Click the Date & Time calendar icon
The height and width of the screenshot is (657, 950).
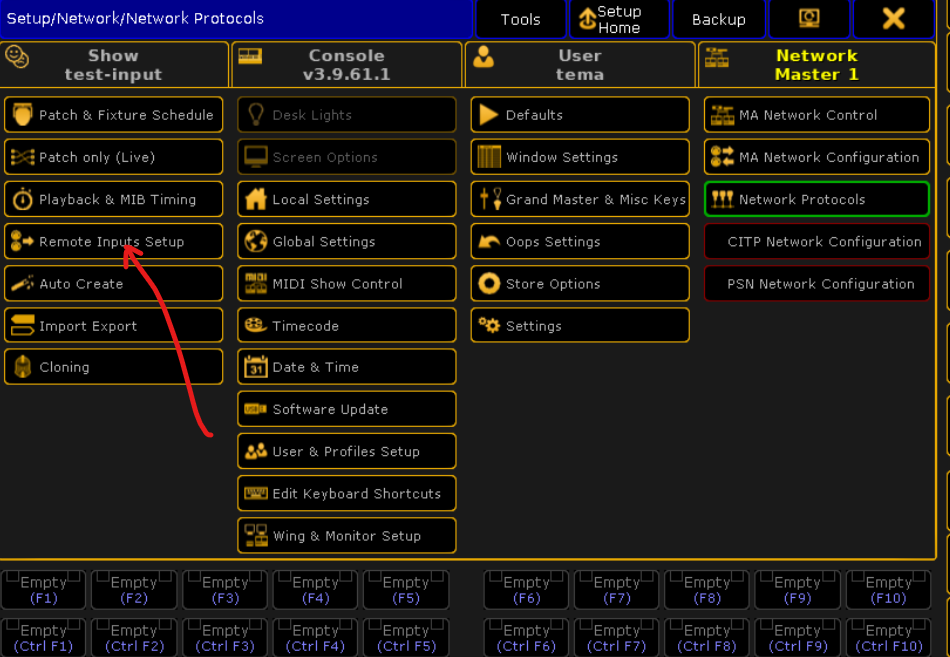click(x=256, y=367)
